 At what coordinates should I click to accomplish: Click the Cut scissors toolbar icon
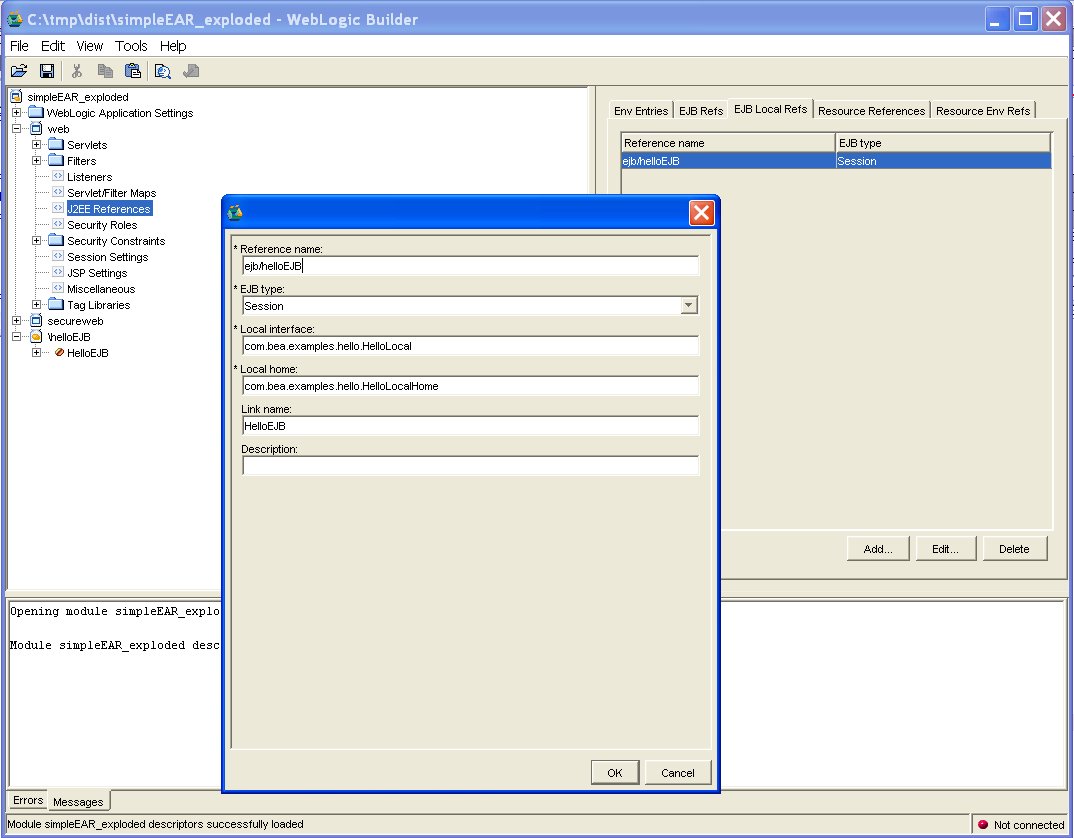77,71
